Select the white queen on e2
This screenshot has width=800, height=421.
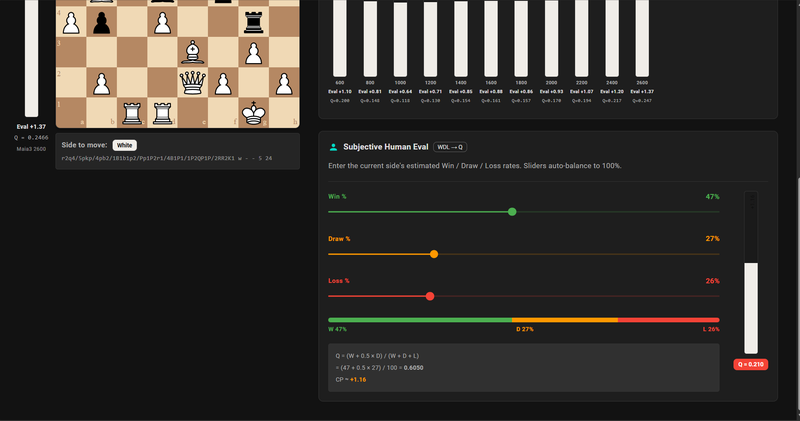[x=193, y=81]
